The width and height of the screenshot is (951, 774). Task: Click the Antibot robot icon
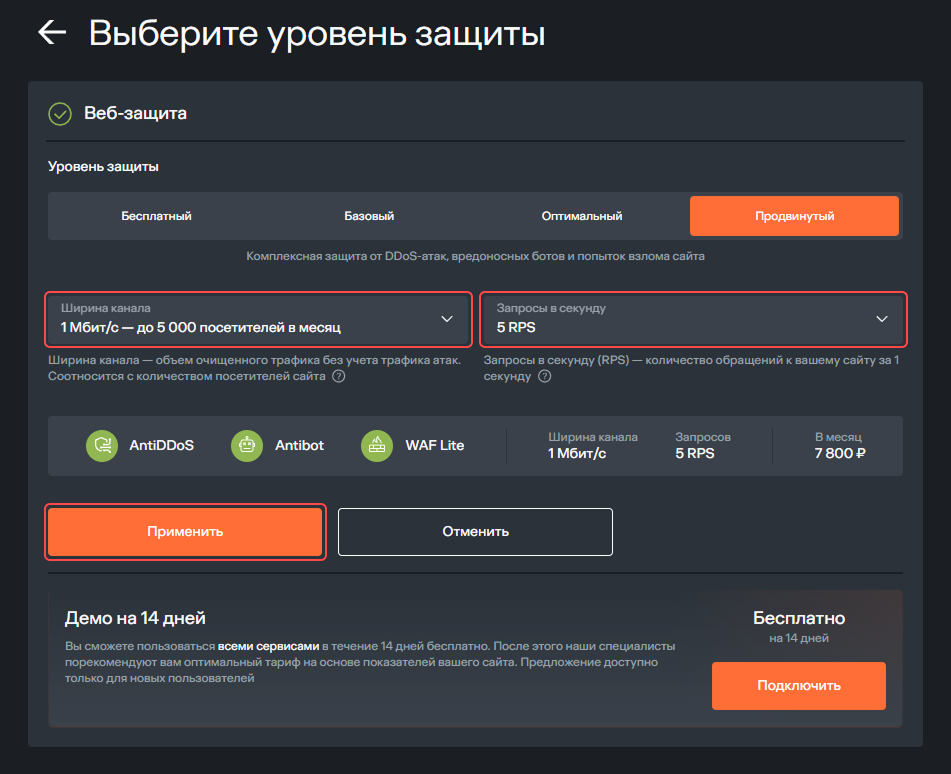[247, 445]
